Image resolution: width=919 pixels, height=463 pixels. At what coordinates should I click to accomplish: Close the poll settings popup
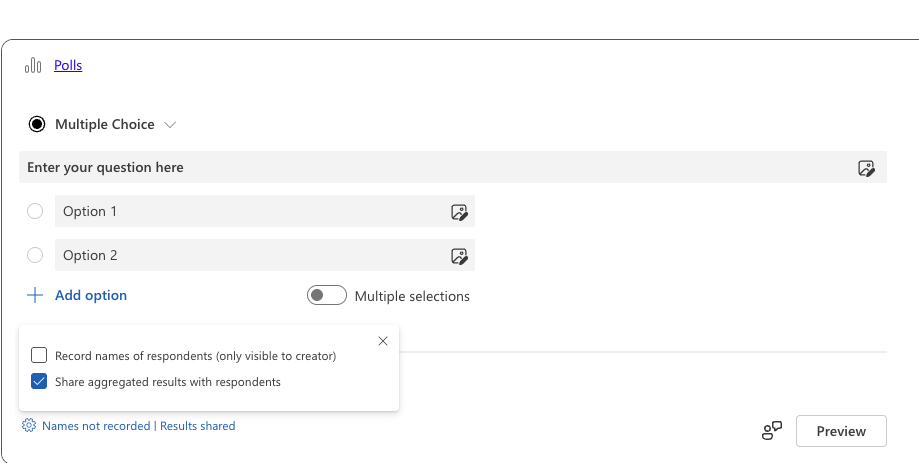coord(383,341)
